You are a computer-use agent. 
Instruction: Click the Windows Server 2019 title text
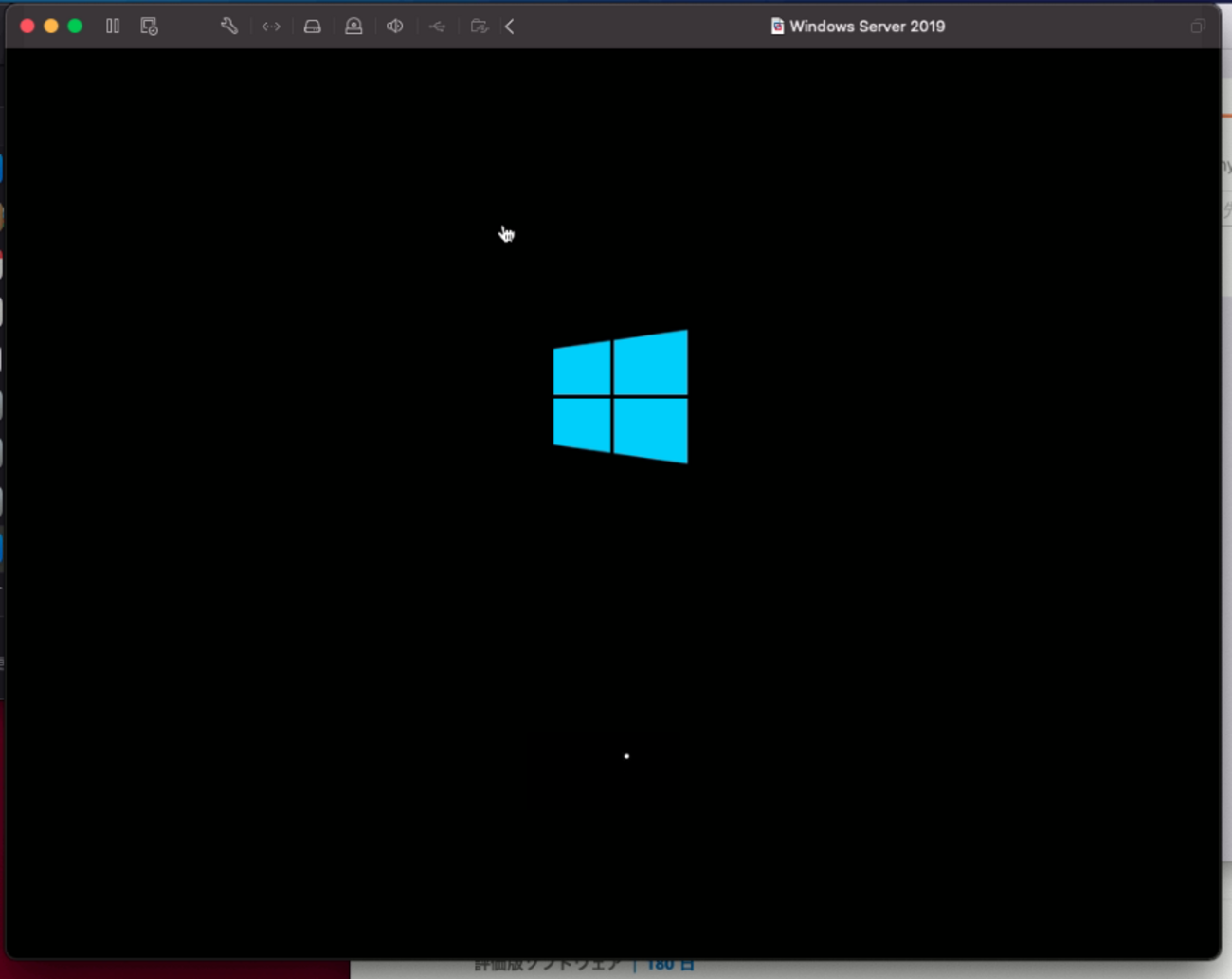866,27
